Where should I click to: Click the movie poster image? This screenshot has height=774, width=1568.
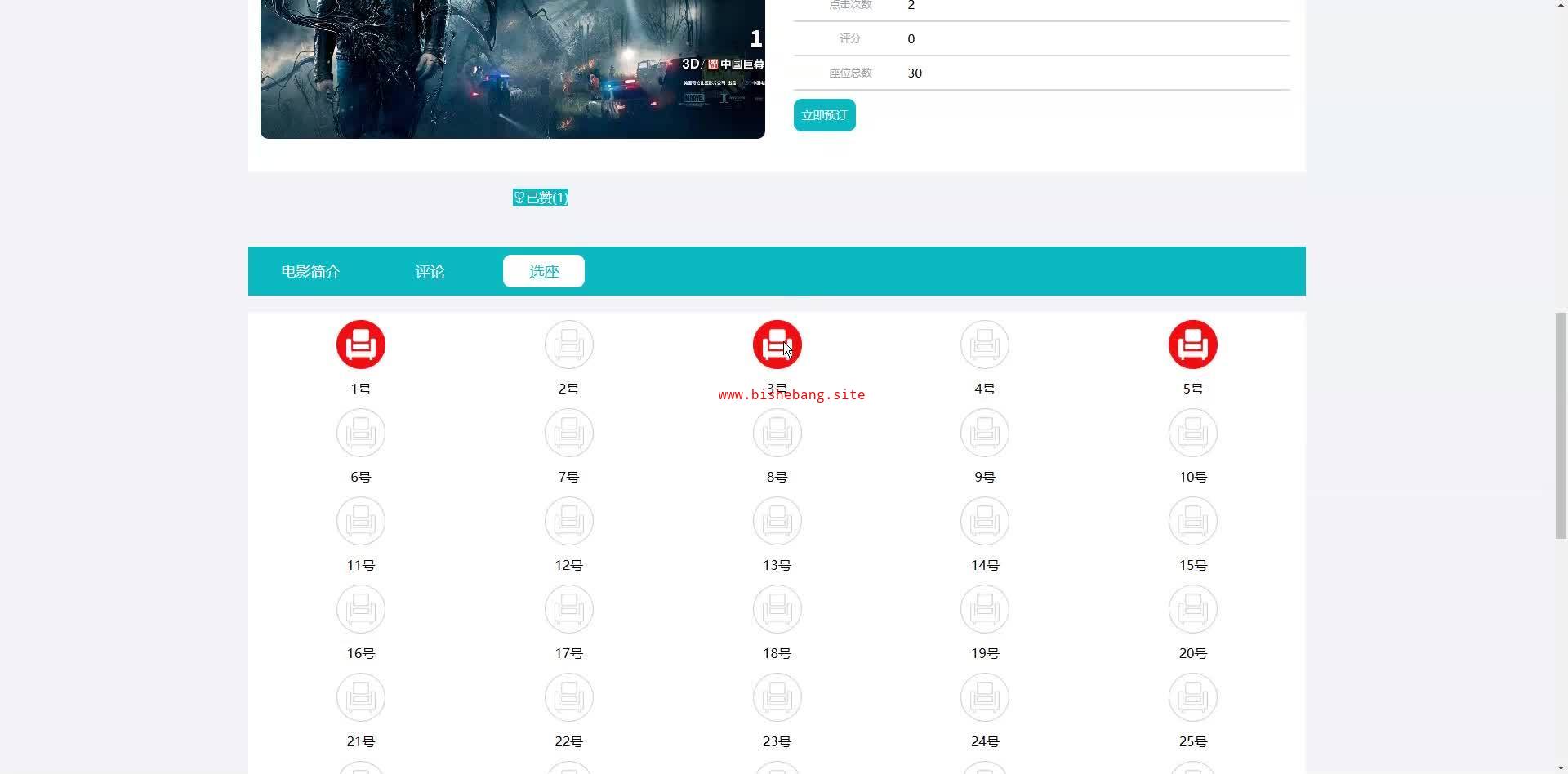pyautogui.click(x=513, y=69)
